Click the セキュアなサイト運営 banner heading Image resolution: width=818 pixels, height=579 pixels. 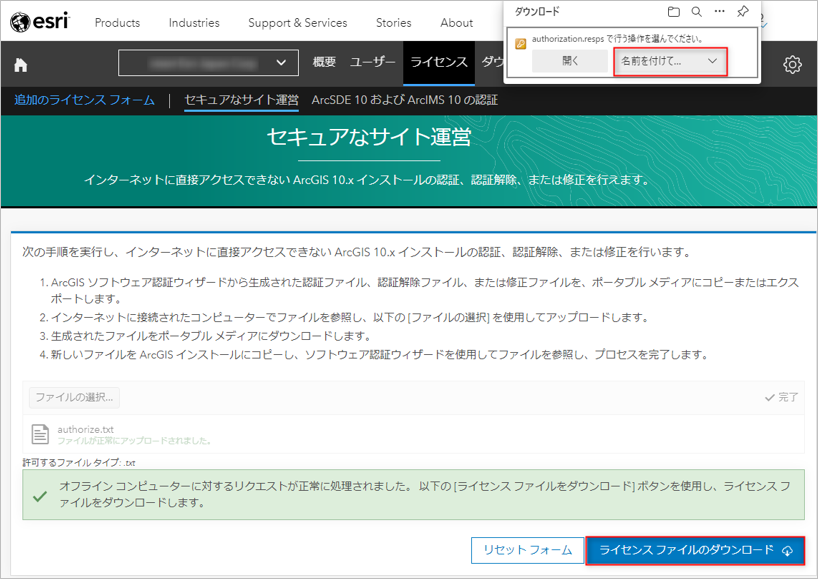369,137
